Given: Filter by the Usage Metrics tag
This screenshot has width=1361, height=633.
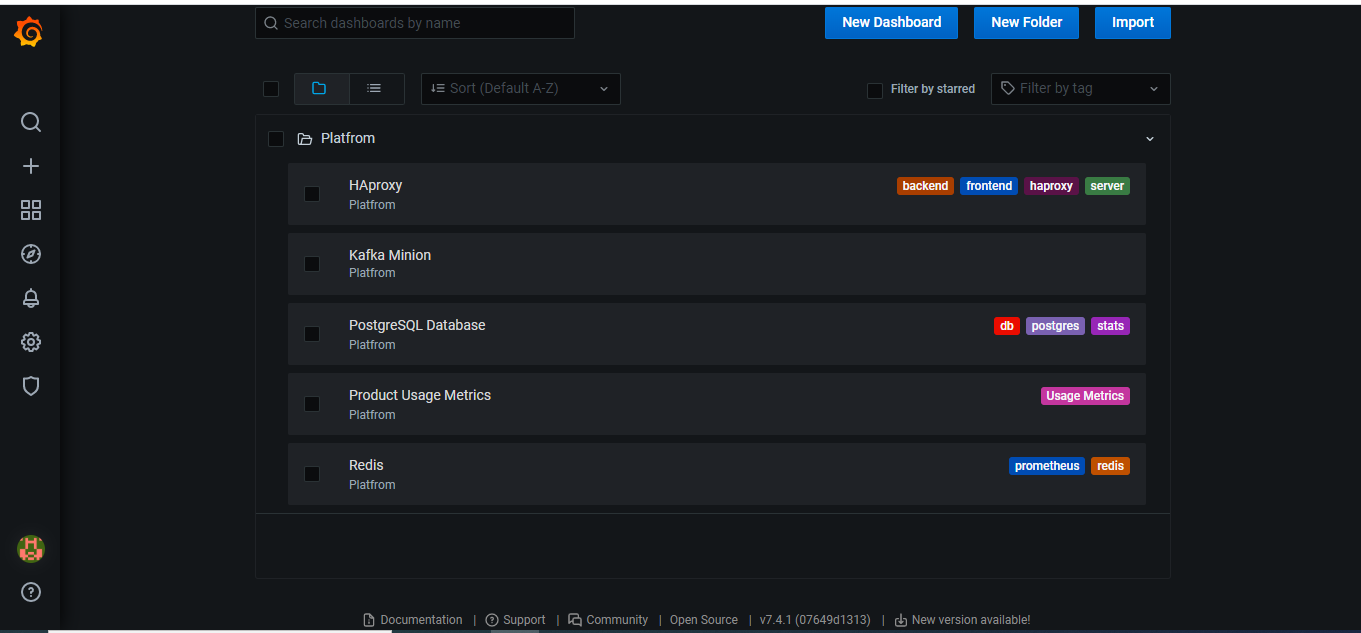Looking at the screenshot, I should pyautogui.click(x=1085, y=396).
